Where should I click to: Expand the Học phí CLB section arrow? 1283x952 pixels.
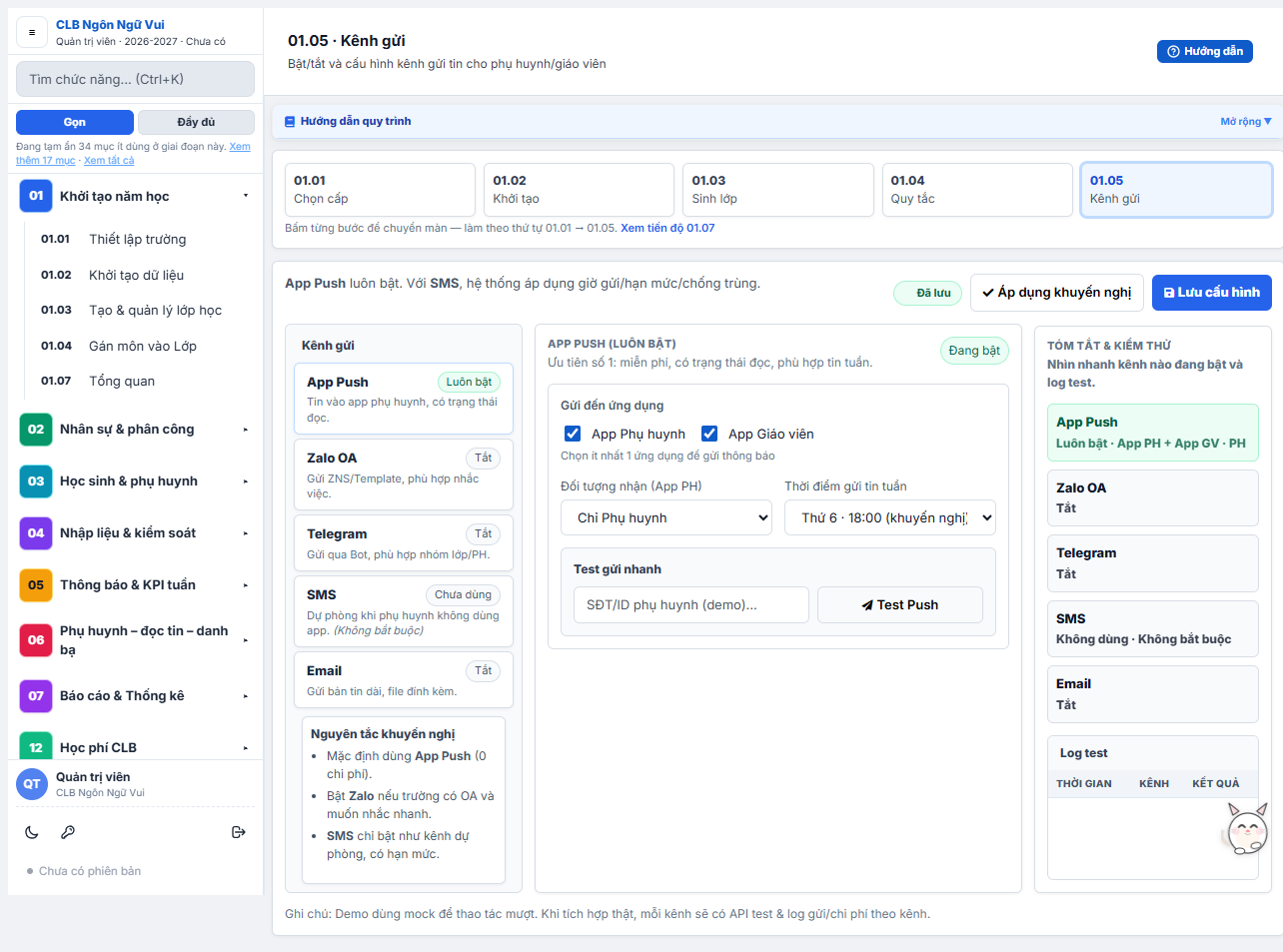[246, 748]
